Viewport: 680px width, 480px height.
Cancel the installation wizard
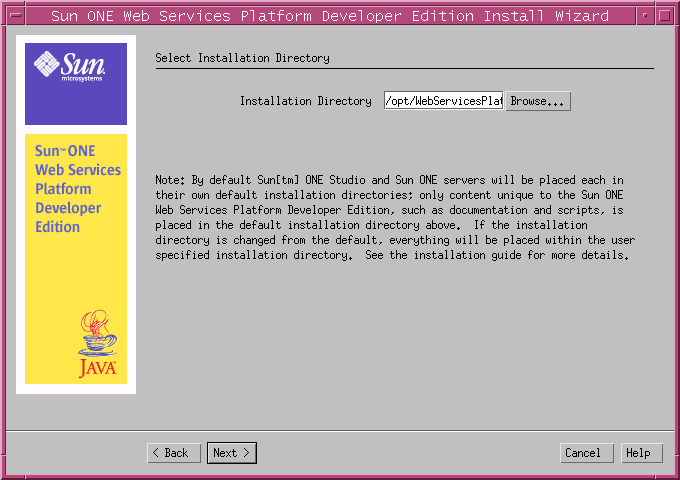tap(587, 453)
